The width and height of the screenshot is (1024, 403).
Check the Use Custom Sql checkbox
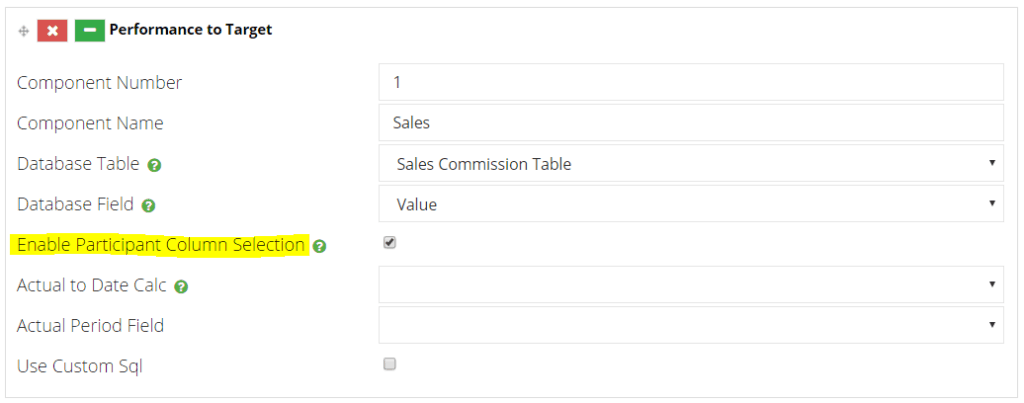click(x=390, y=364)
